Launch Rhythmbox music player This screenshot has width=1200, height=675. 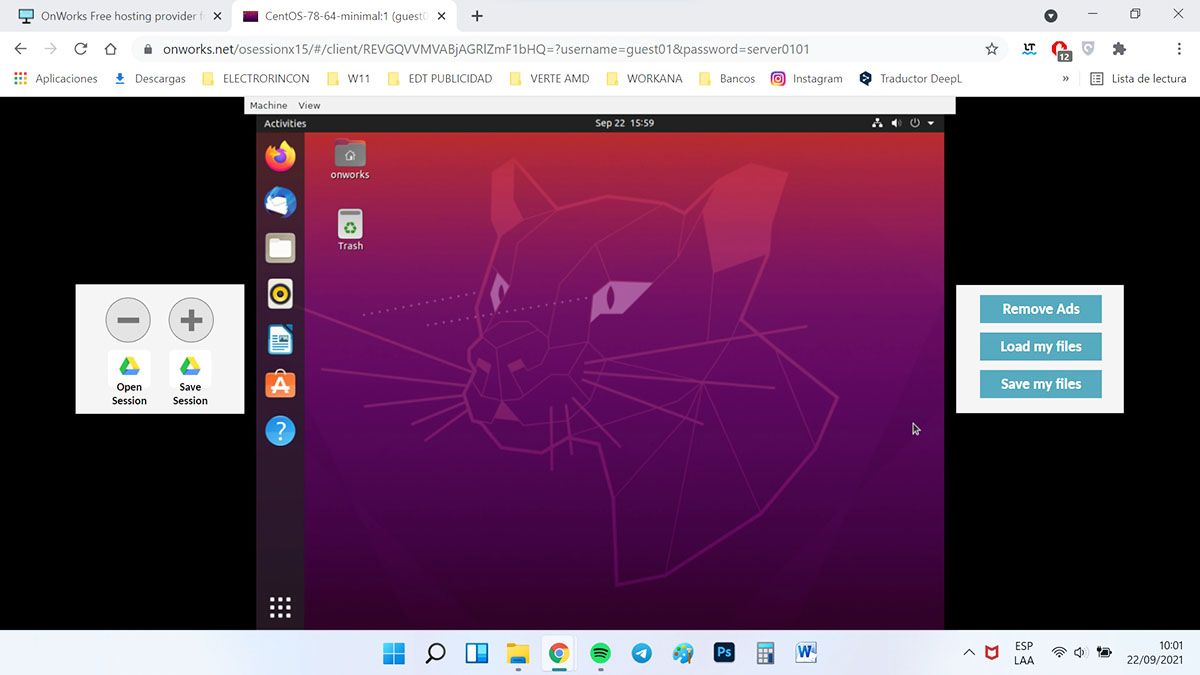click(280, 294)
